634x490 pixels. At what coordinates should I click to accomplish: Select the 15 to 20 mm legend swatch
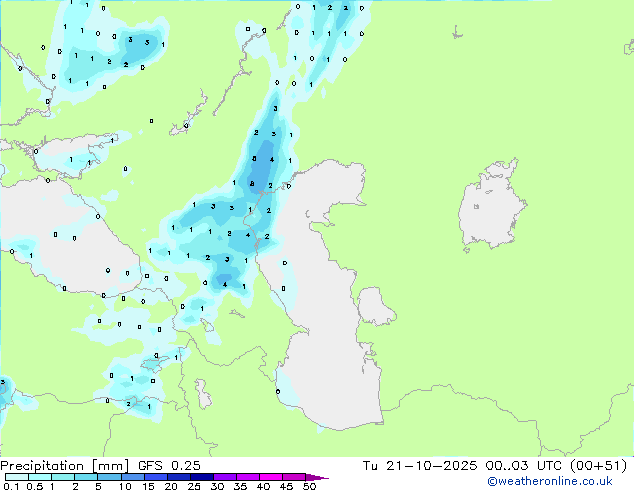click(x=155, y=477)
